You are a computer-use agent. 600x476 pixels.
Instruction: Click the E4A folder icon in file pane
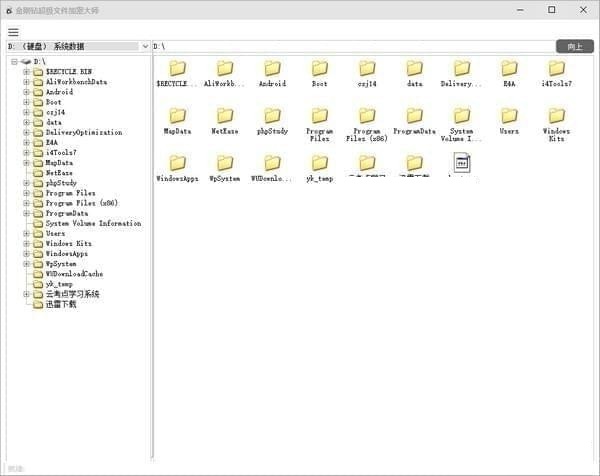(x=509, y=69)
